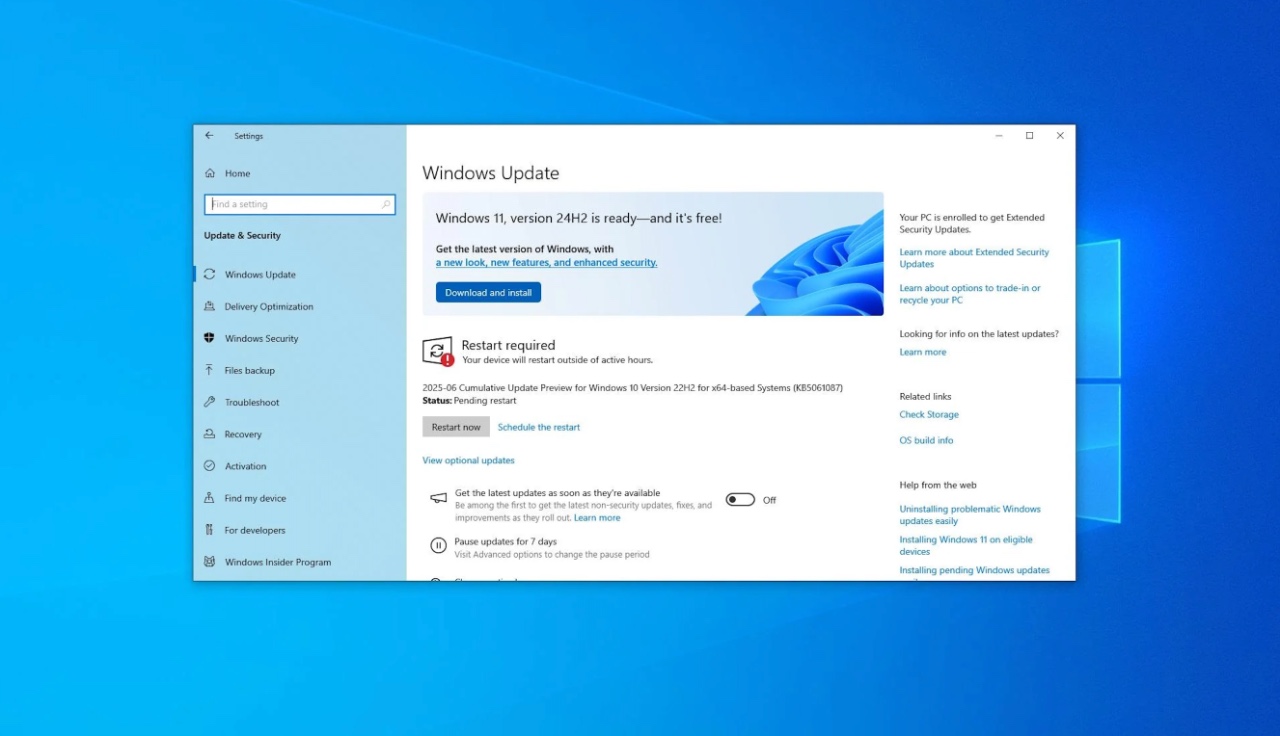Open View optional updates link
This screenshot has height=736, width=1280.
pyautogui.click(x=468, y=460)
